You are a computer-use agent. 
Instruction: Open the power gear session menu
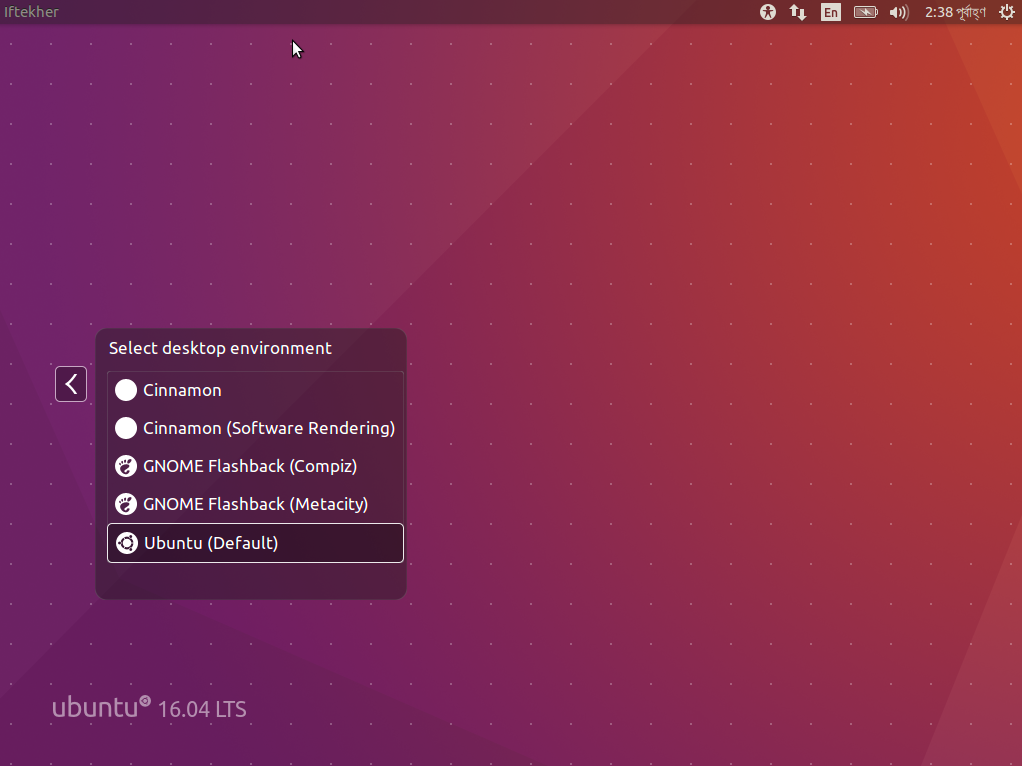pyautogui.click(x=1006, y=12)
